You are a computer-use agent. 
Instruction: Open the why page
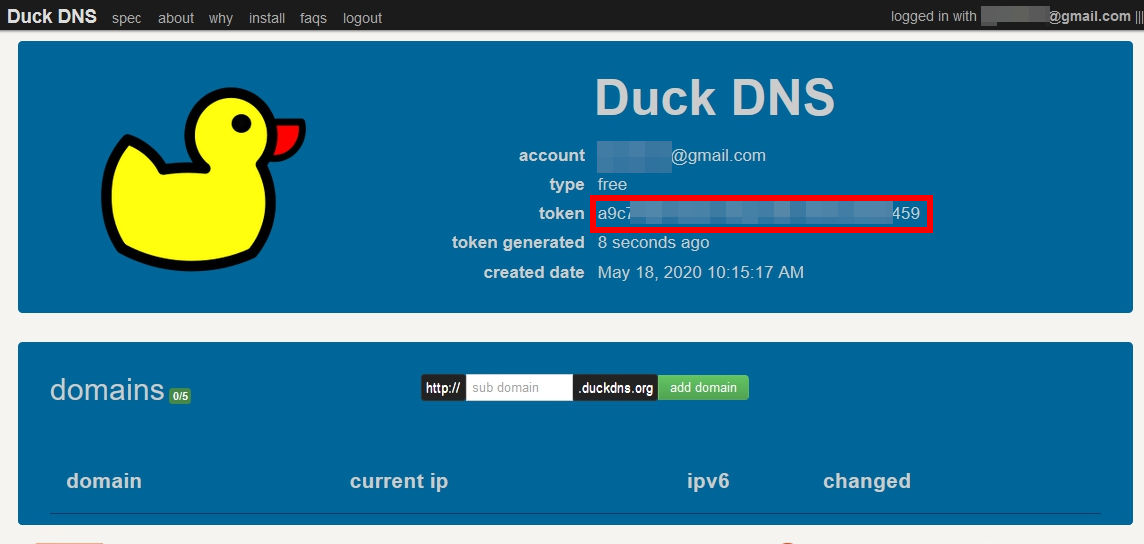(221, 18)
